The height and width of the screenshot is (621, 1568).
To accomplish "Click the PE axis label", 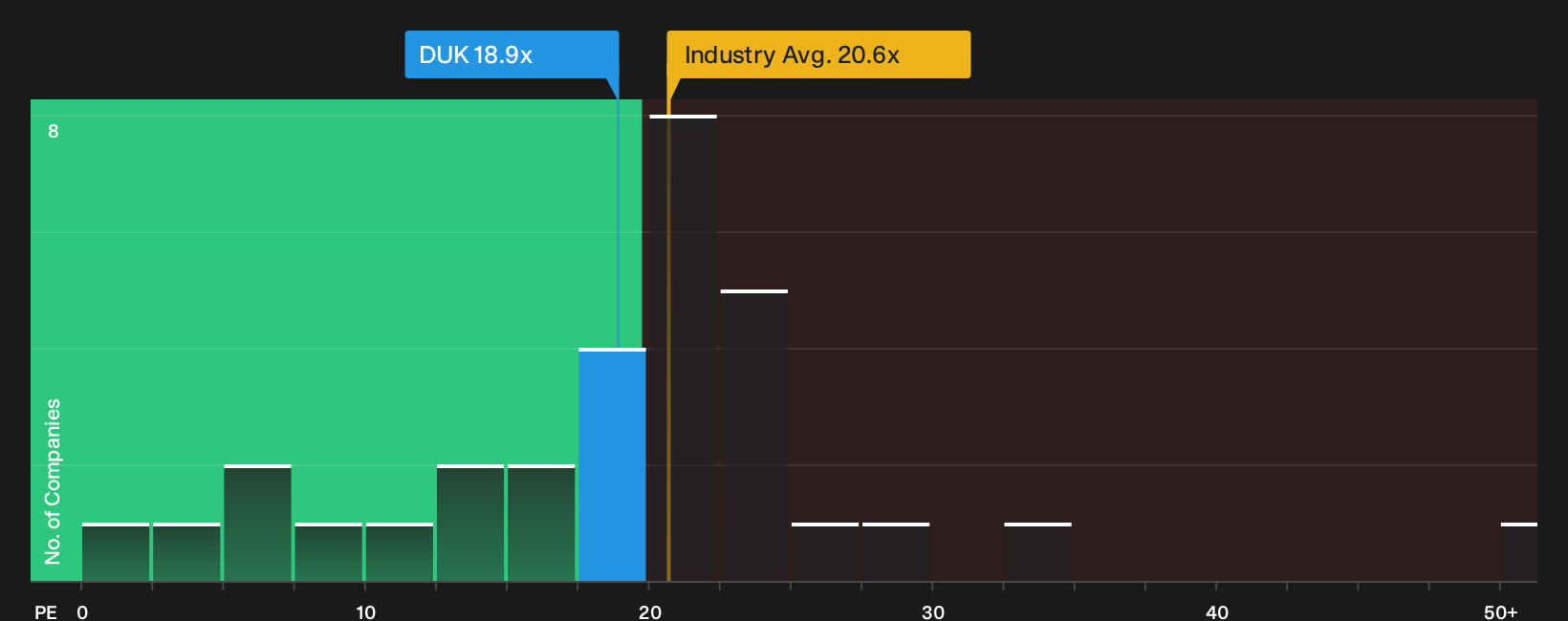I will [x=46, y=612].
